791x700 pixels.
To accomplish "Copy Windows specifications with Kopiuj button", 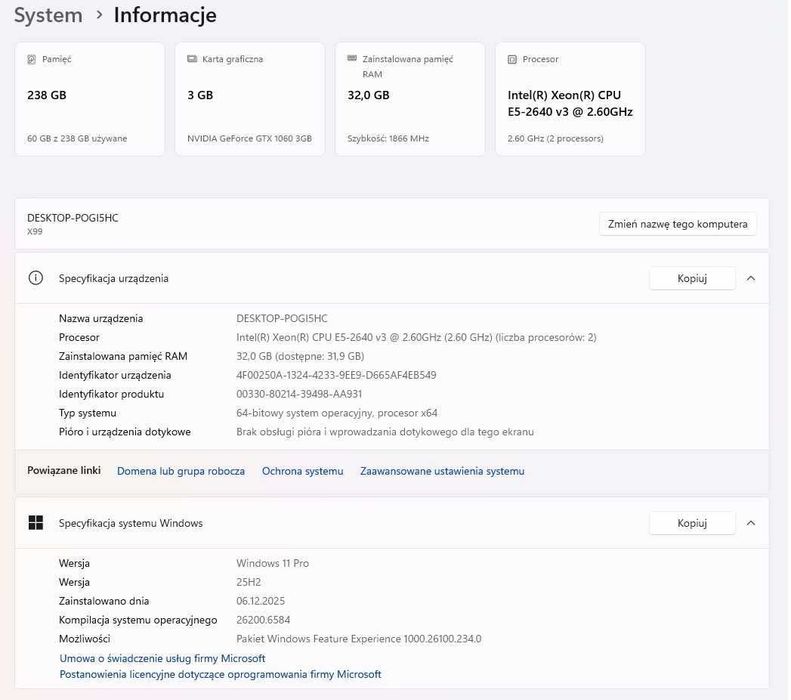I will (692, 523).
